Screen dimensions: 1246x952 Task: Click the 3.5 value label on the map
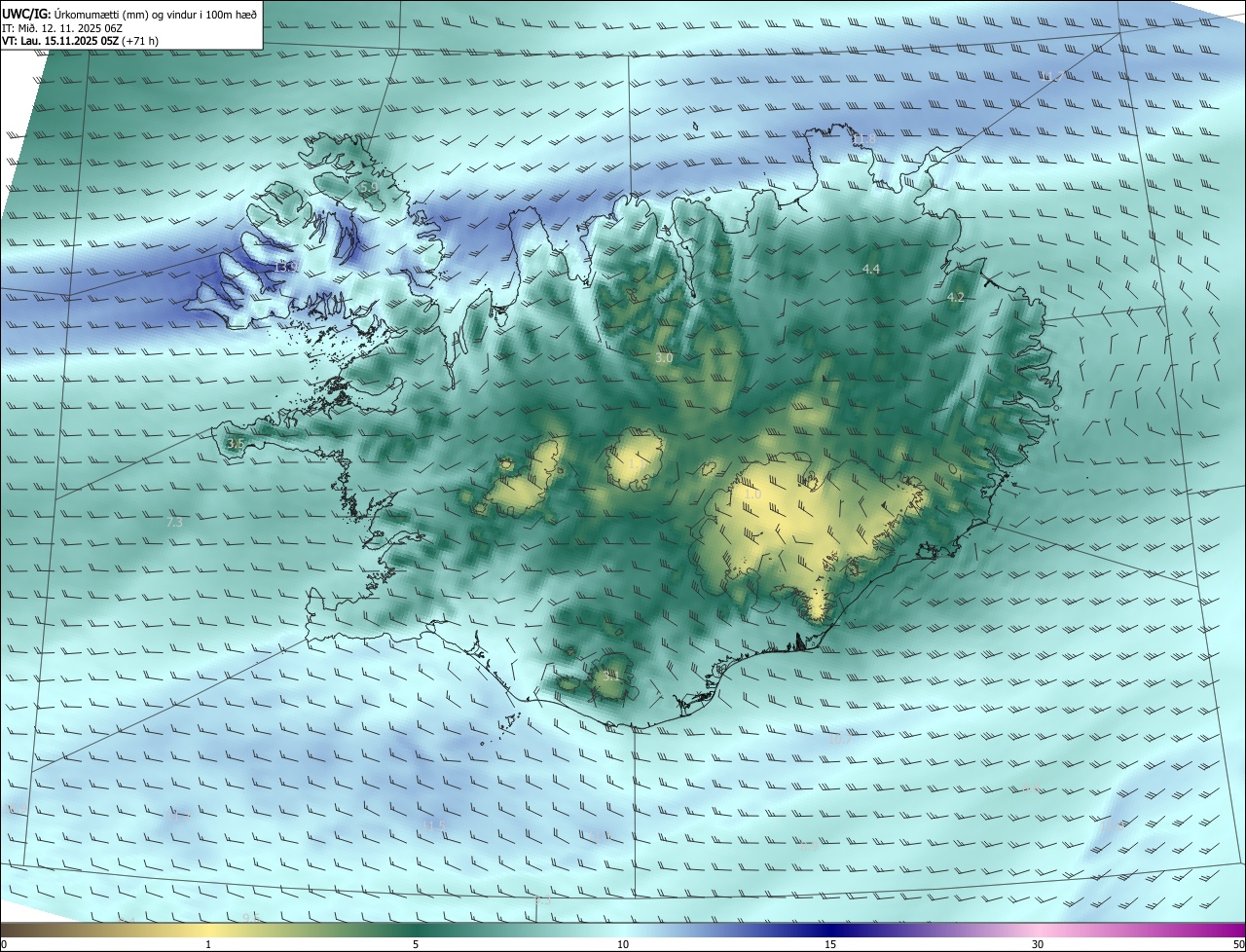click(x=236, y=443)
